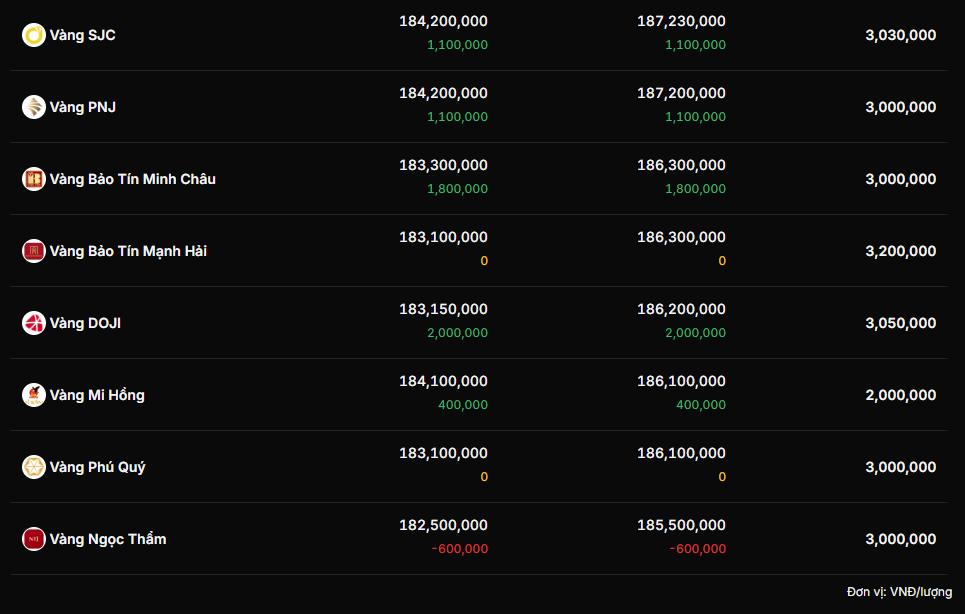965x614 pixels.
Task: Open the Vàng SJC name link
Action: click(83, 35)
